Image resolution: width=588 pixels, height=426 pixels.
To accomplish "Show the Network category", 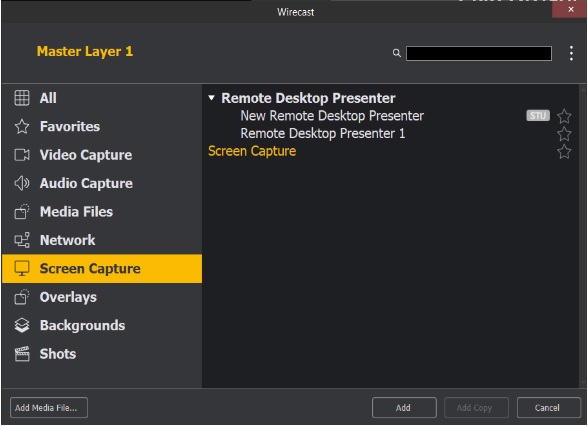I will (x=102, y=240).
